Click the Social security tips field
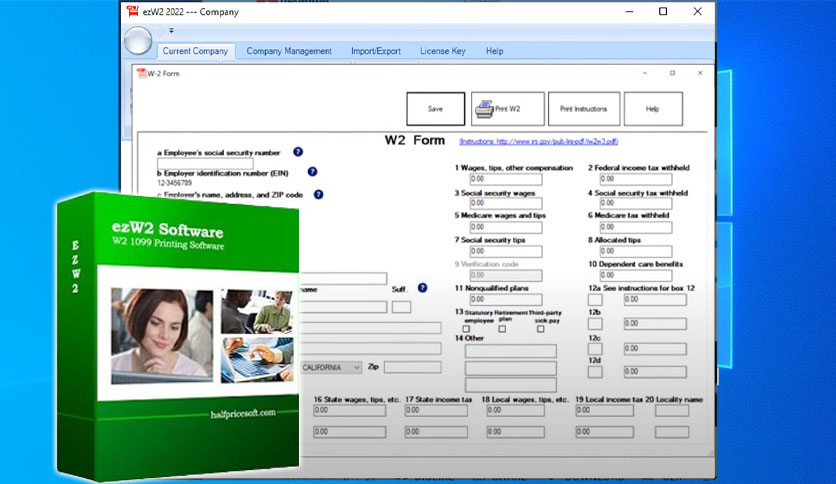Screen dimensions: 836x484 point(506,251)
